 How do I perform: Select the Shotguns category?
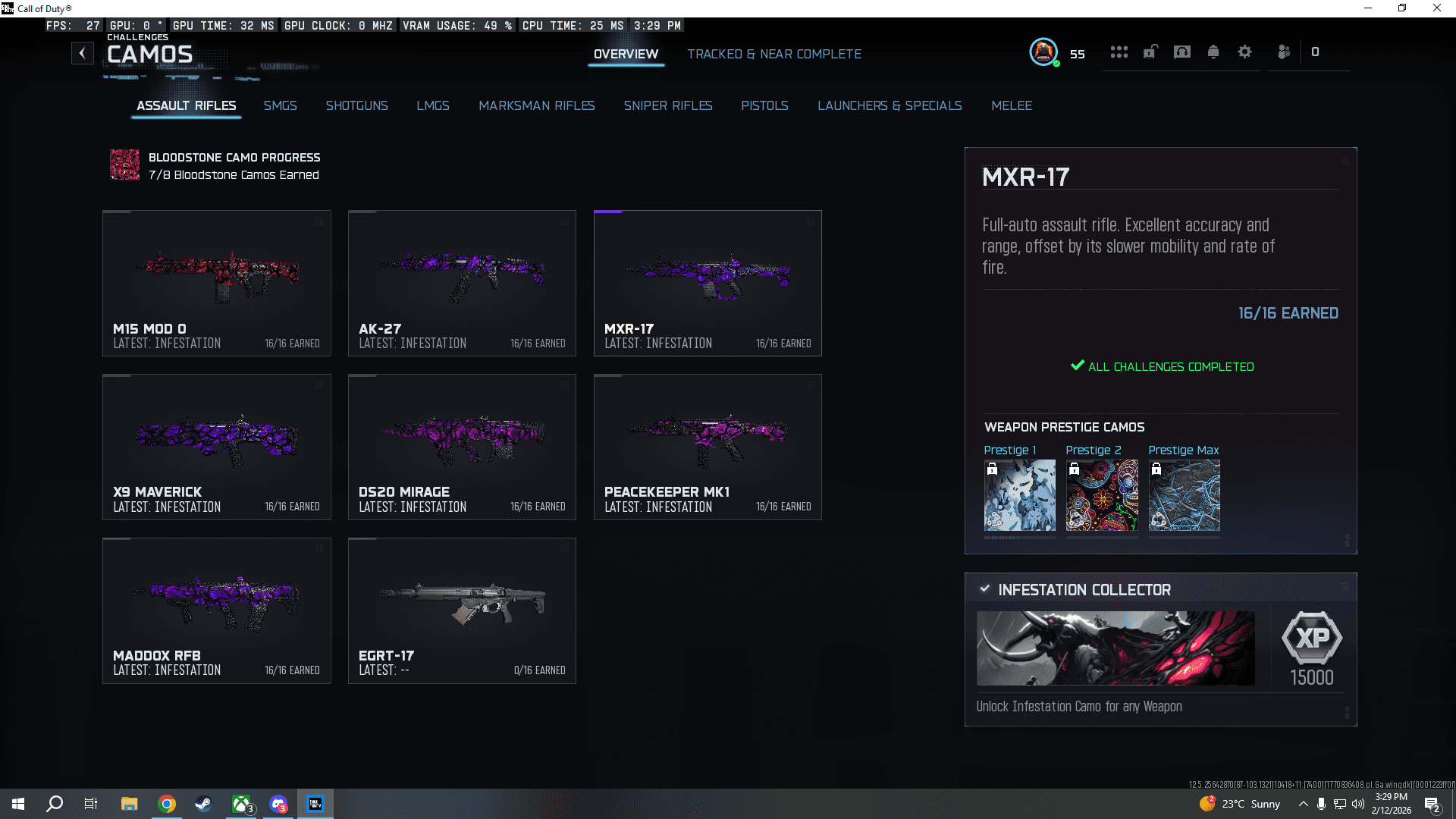356,105
